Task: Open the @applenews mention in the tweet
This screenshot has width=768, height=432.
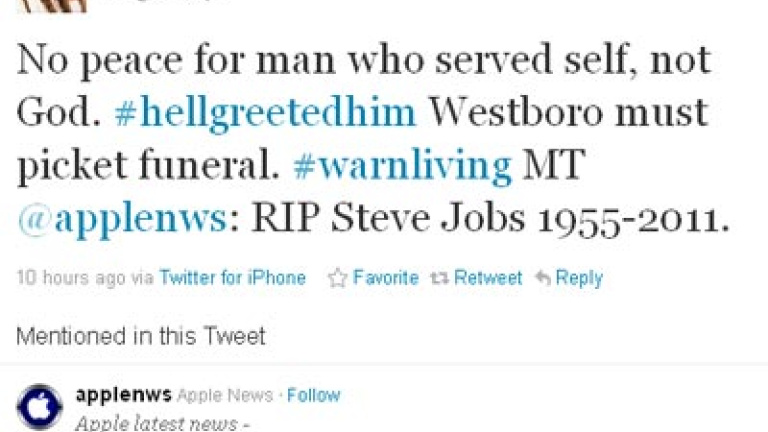Action: coord(122,218)
